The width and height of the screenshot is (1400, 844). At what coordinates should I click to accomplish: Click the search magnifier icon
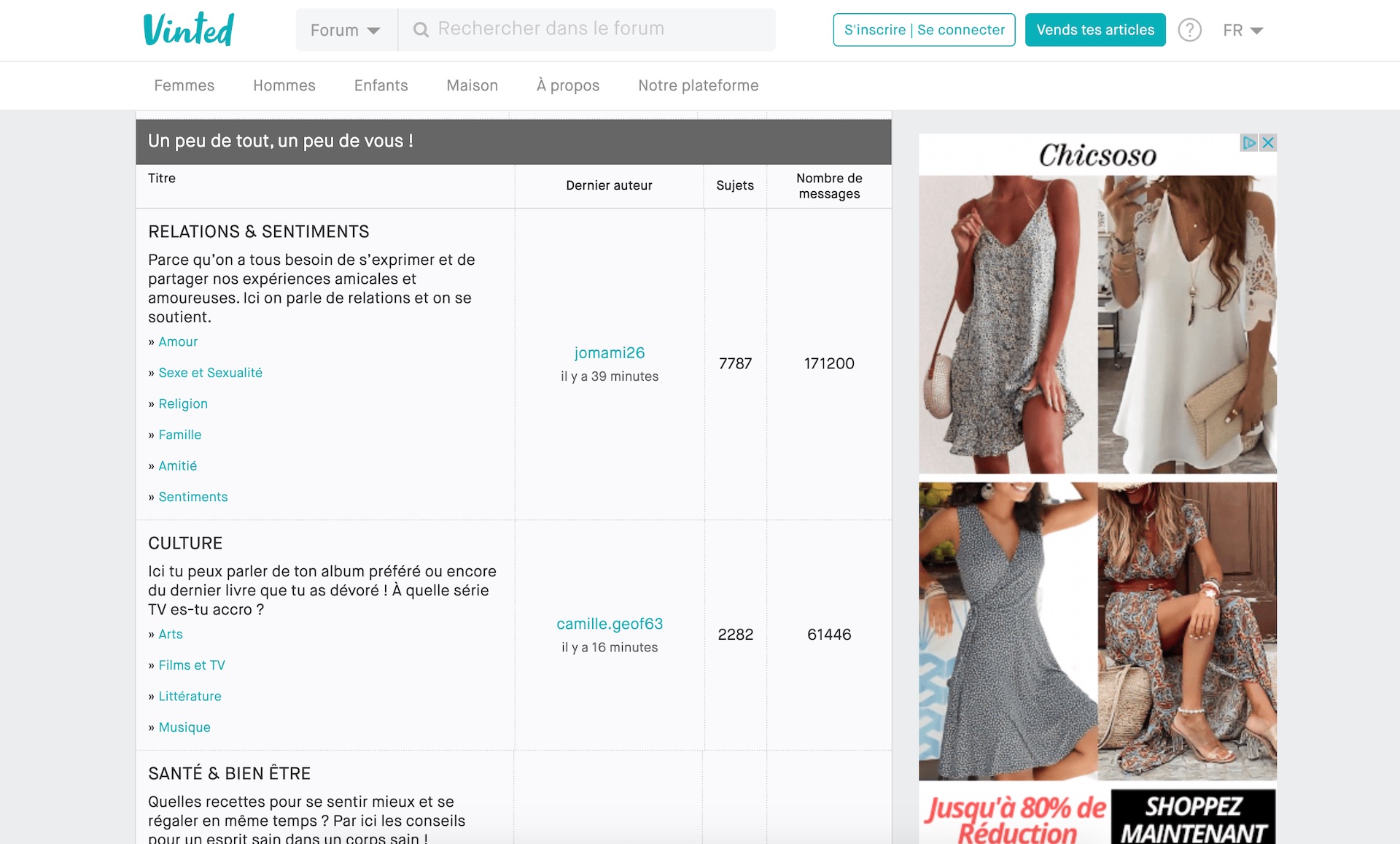[x=421, y=30]
